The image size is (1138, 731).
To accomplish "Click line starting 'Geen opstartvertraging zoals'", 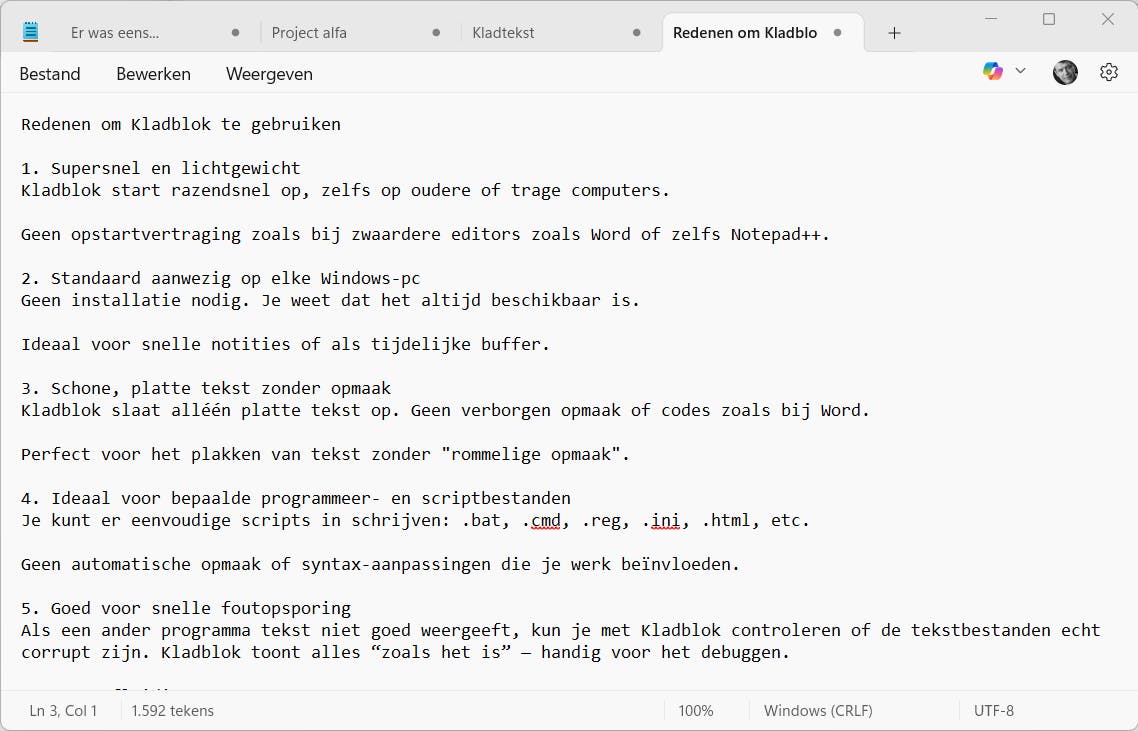I will point(425,234).
